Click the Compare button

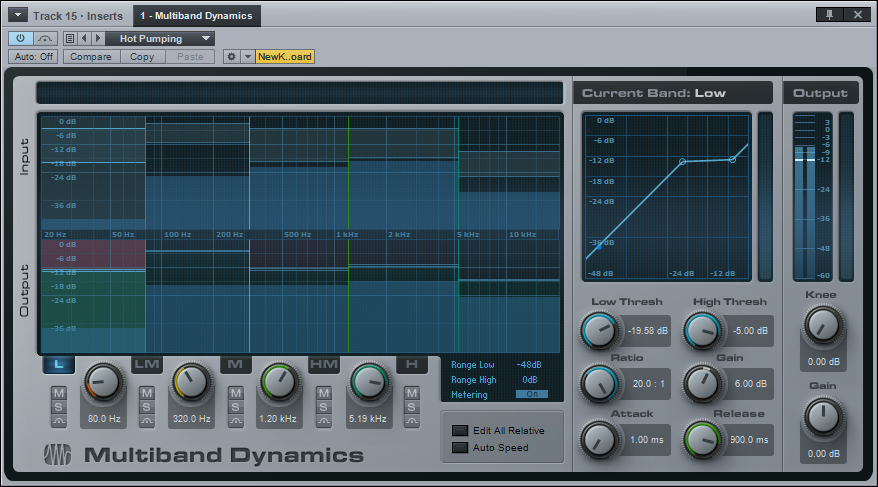[x=91, y=57]
